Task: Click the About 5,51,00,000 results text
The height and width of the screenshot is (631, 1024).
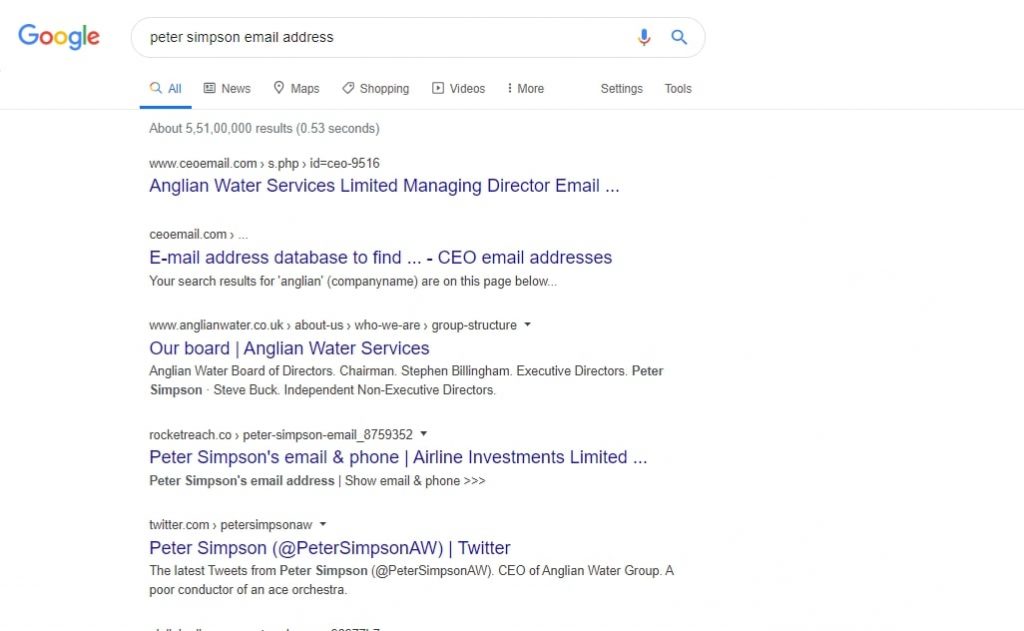Action: [264, 128]
